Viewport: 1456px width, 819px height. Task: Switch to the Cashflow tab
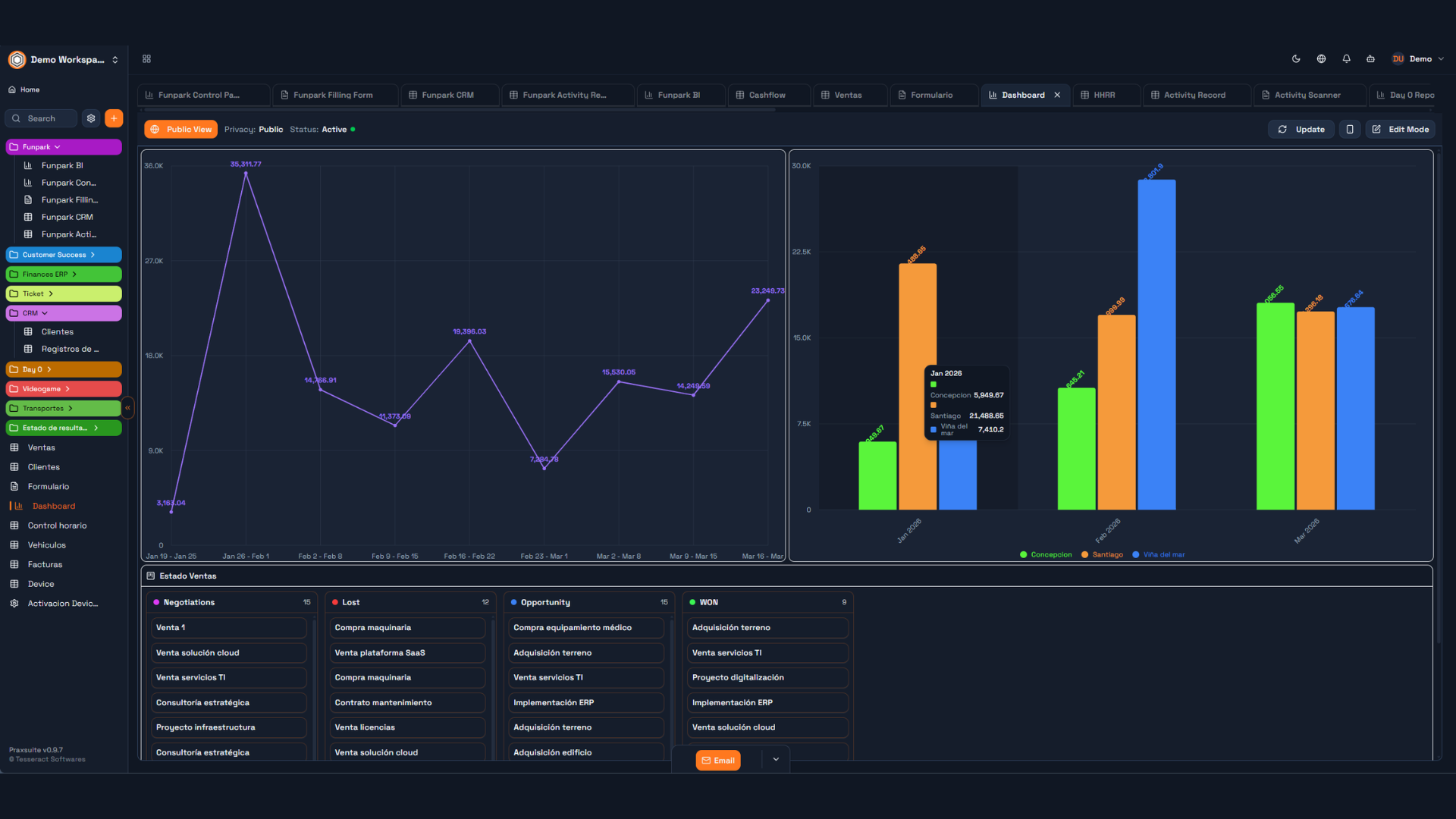(x=767, y=96)
